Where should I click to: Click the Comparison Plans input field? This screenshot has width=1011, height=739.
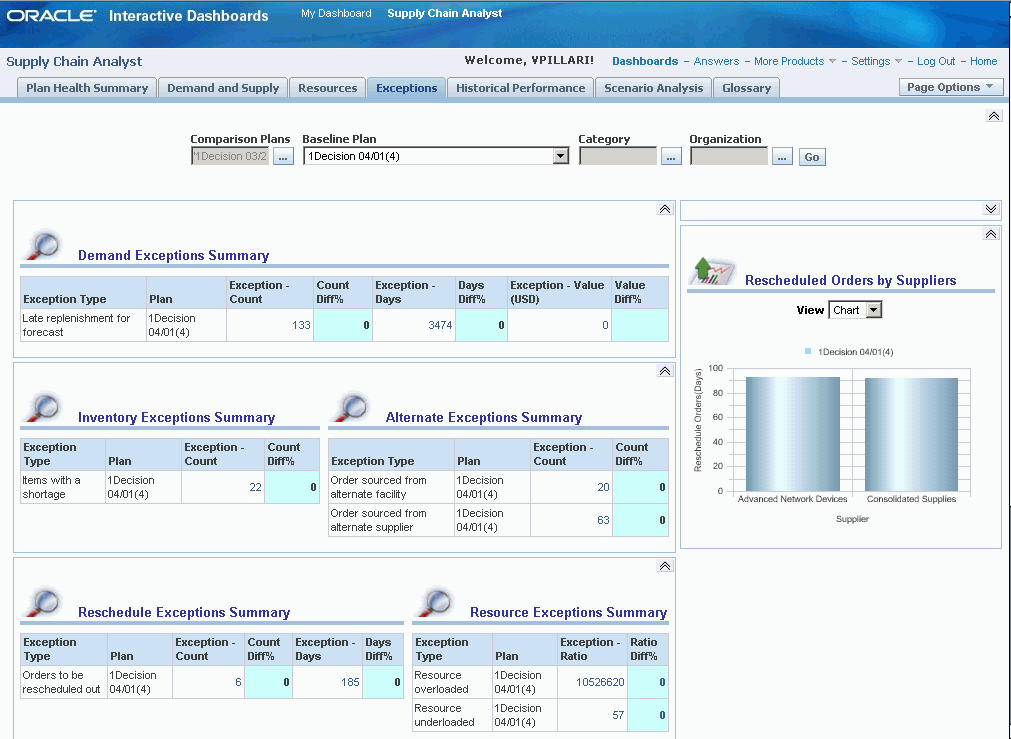pyautogui.click(x=230, y=156)
